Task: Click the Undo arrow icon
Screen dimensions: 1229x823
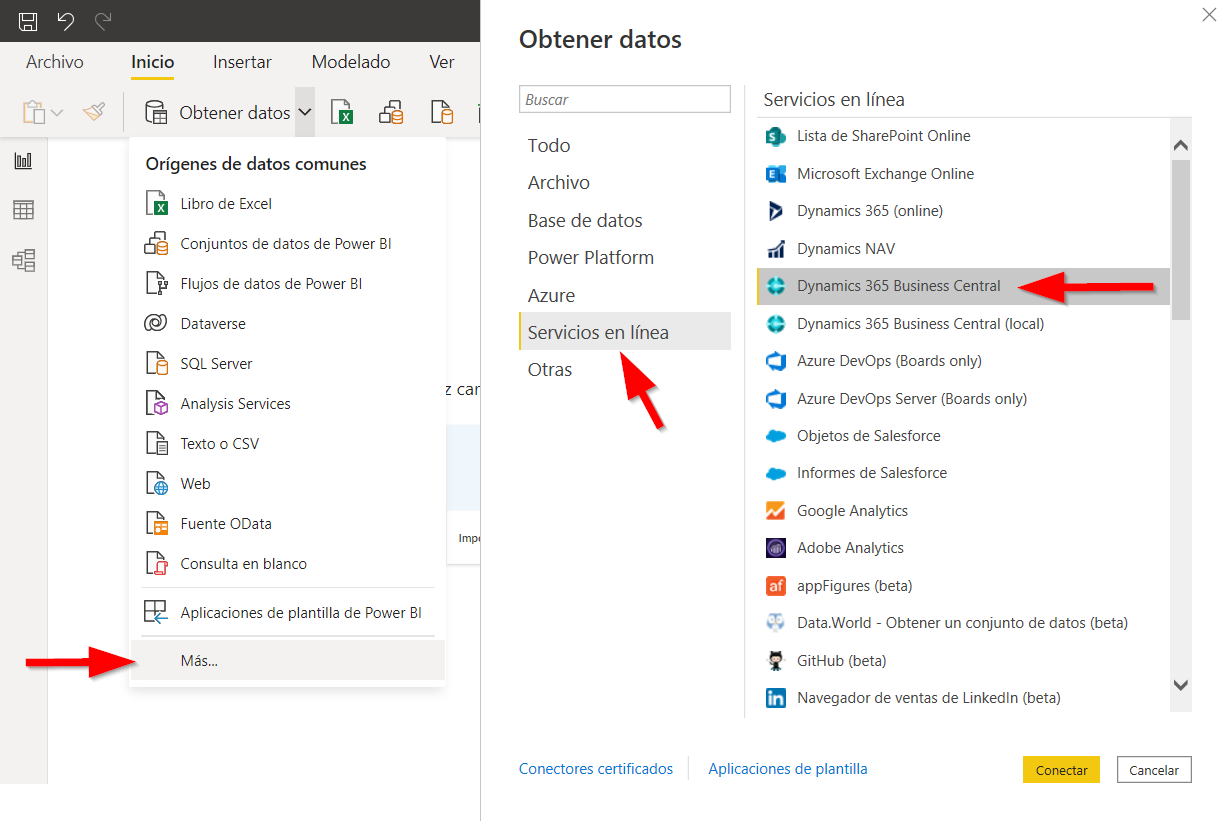Action: pyautogui.click(x=65, y=21)
